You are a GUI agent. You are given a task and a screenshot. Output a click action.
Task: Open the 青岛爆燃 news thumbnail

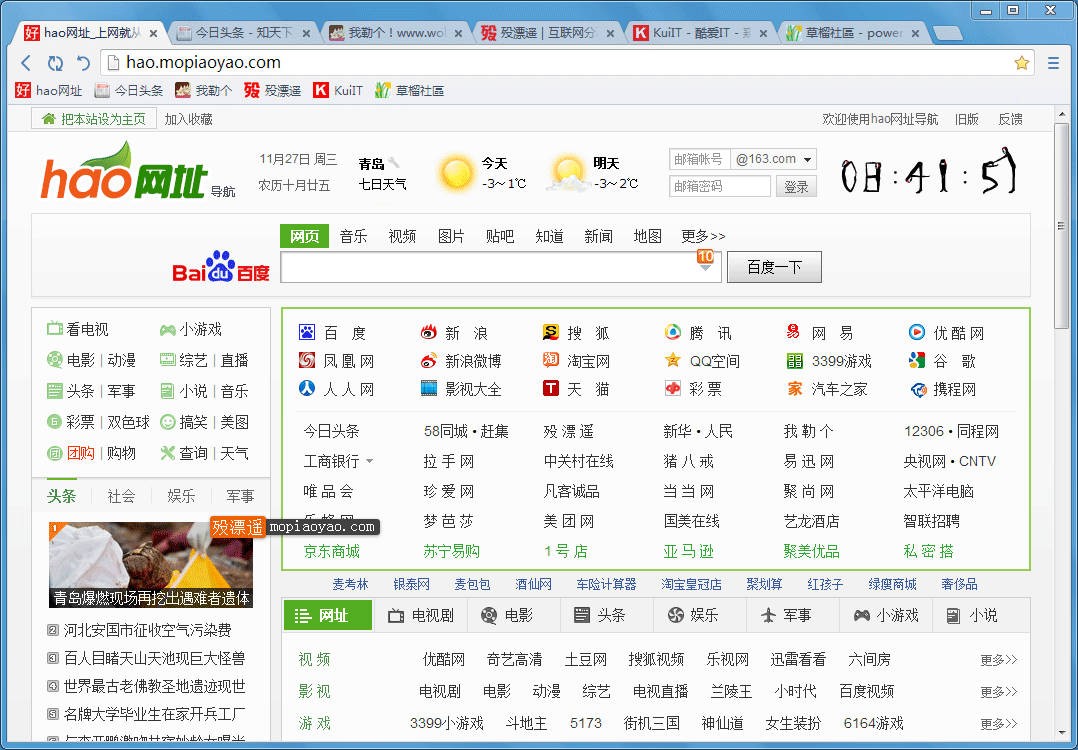click(151, 564)
